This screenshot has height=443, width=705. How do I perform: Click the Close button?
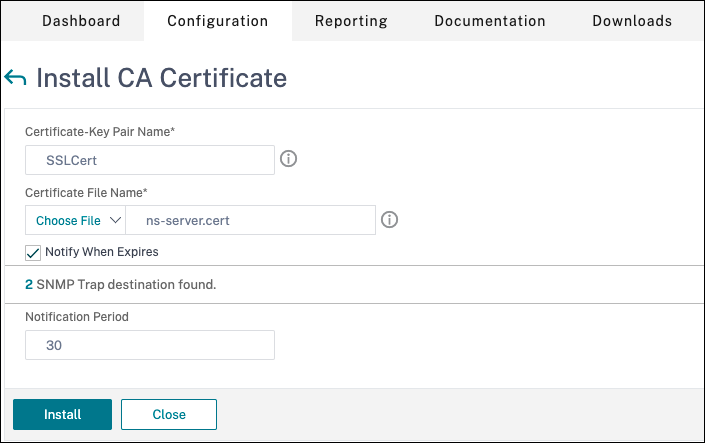[169, 414]
